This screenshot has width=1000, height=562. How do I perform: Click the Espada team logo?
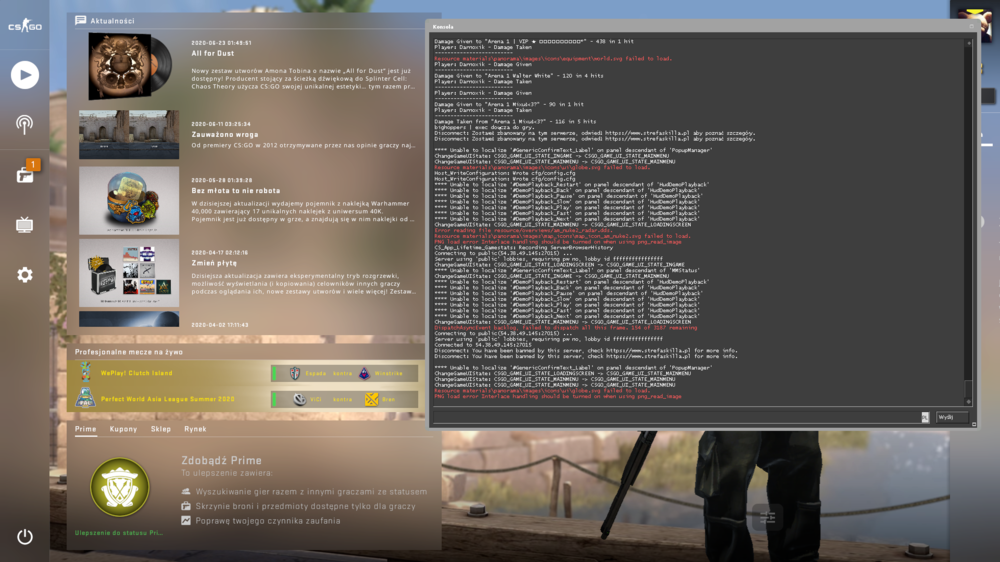[295, 373]
